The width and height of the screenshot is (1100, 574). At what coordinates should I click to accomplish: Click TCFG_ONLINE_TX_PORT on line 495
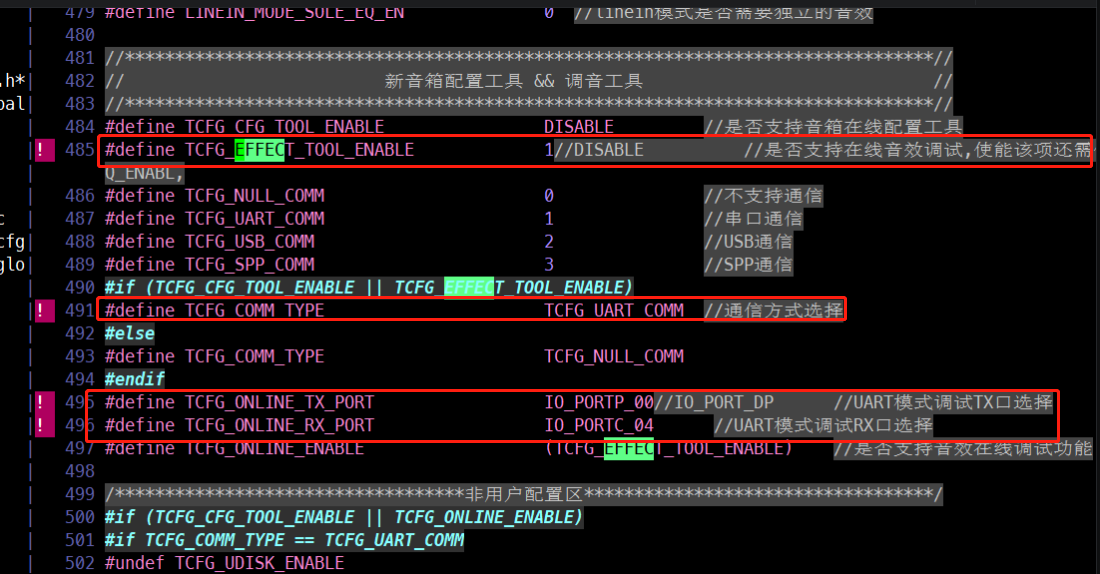tap(280, 402)
